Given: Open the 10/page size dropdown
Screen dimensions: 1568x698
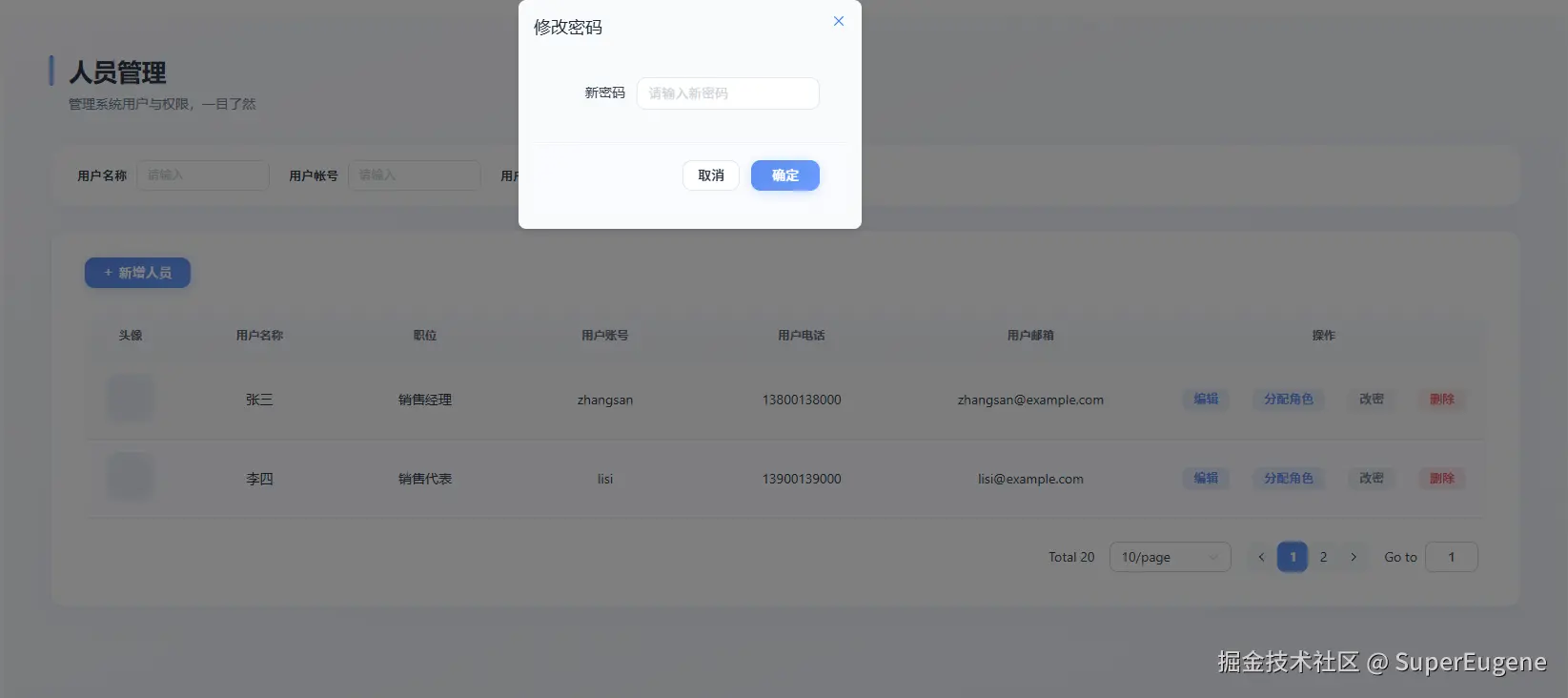Looking at the screenshot, I should click(1171, 557).
